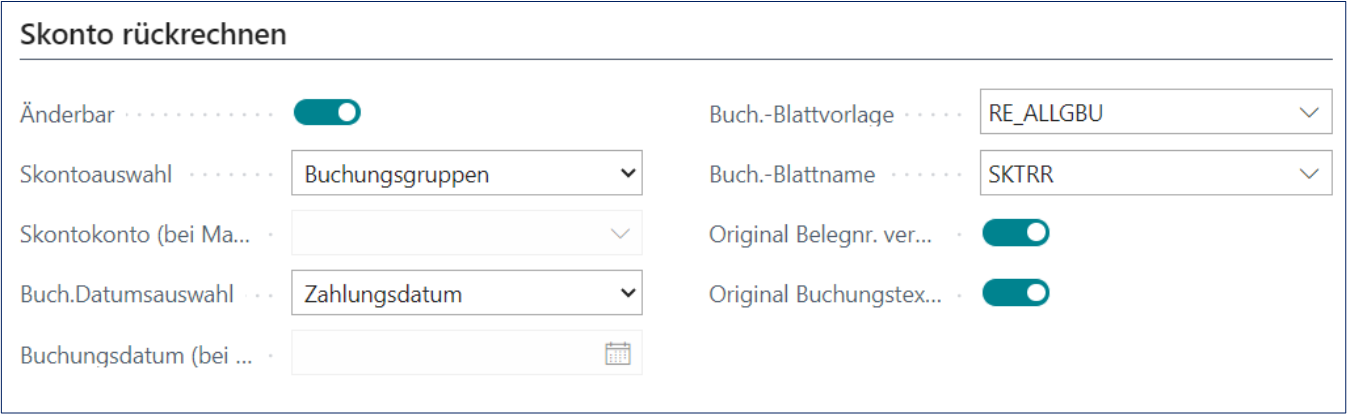Open the Buch.Datumsauswahl dropdown showing Zahlungsdatum
The height and width of the screenshot is (414, 1347).
click(466, 294)
